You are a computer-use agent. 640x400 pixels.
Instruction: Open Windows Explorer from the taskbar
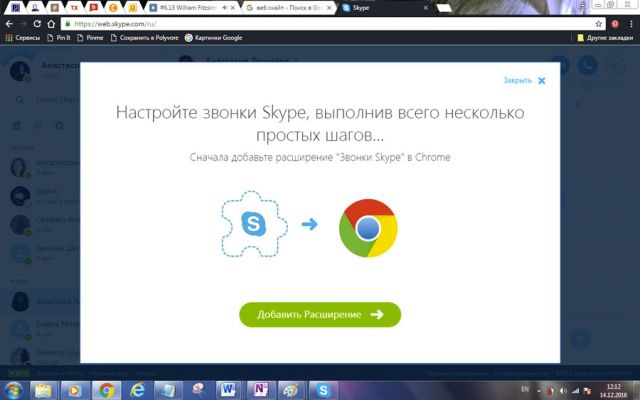point(43,390)
